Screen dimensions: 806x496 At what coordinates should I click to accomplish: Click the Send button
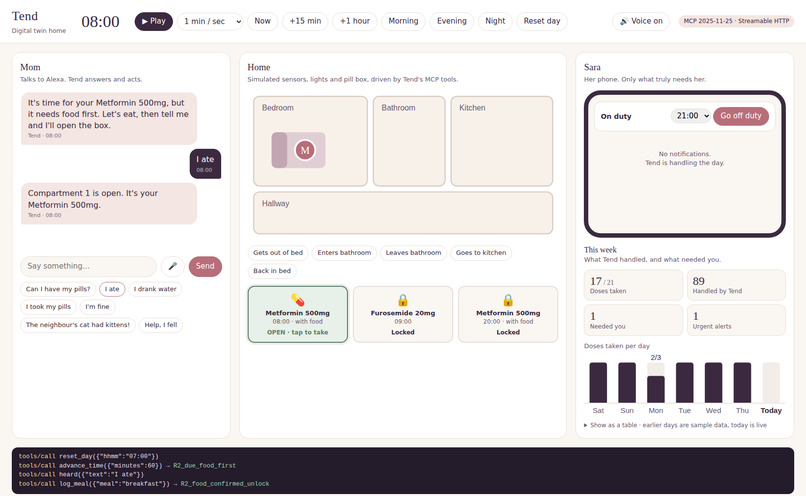coord(205,266)
